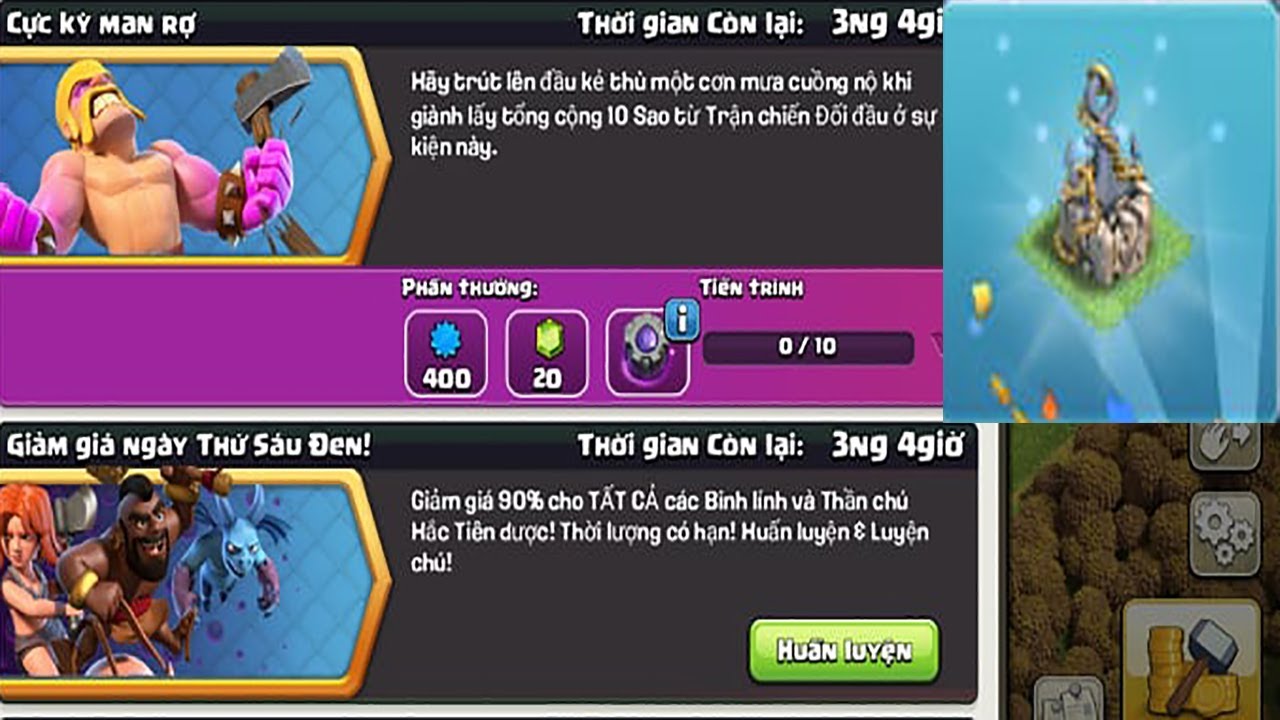Viewport: 1280px width, 720px height.
Task: Open the Cực kỳ man rợ event title
Action: coord(101,25)
